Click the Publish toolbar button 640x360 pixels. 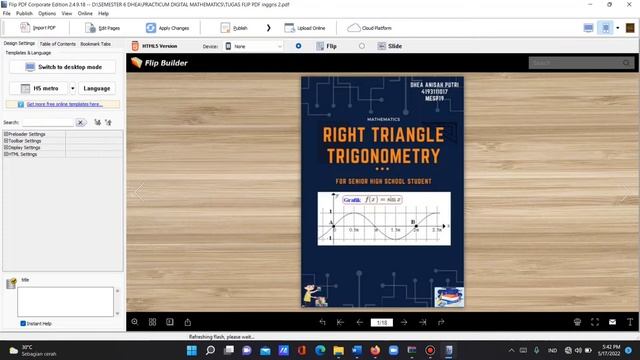(234, 28)
